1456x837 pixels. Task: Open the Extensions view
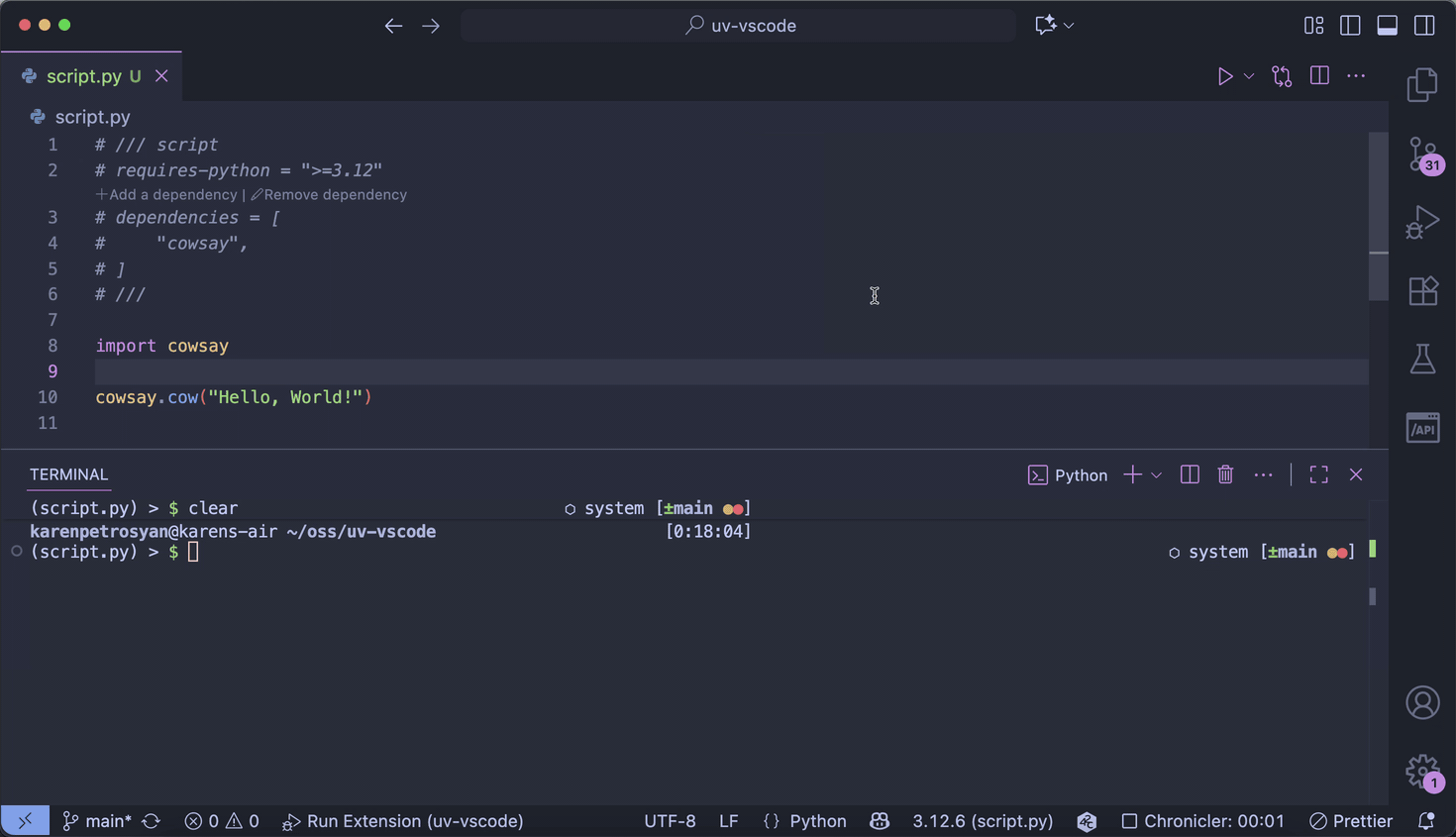tap(1422, 290)
